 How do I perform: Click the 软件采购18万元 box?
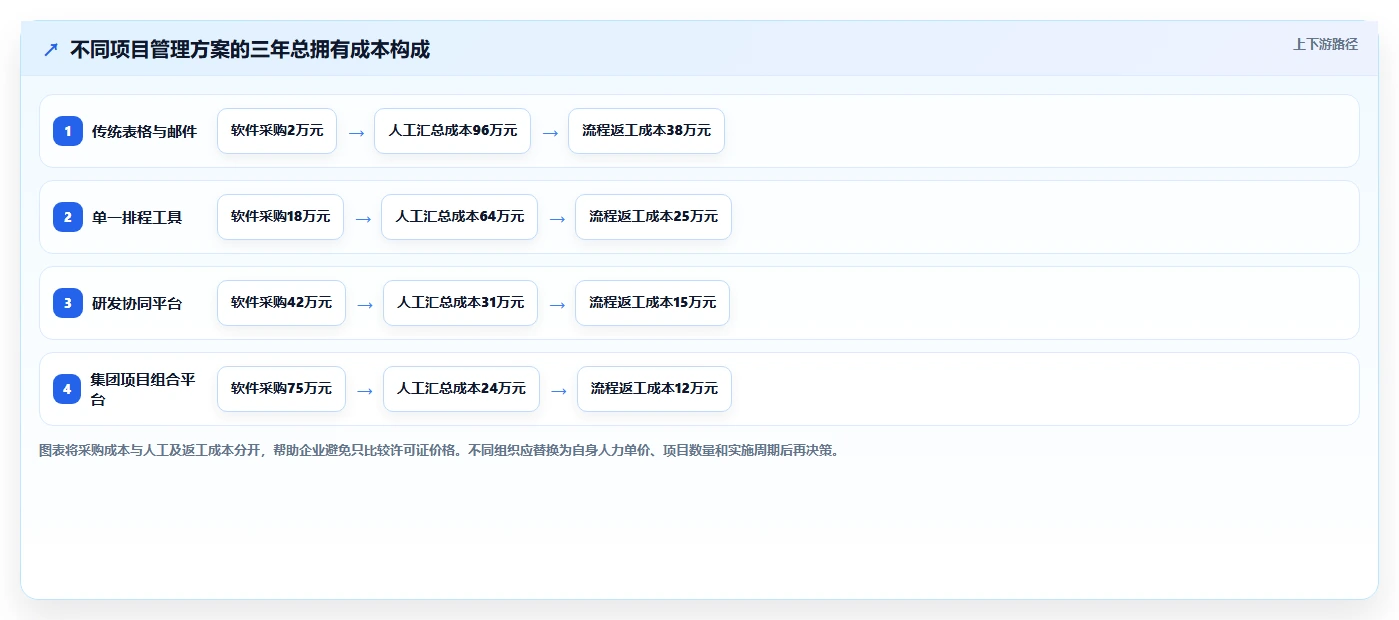click(x=280, y=217)
